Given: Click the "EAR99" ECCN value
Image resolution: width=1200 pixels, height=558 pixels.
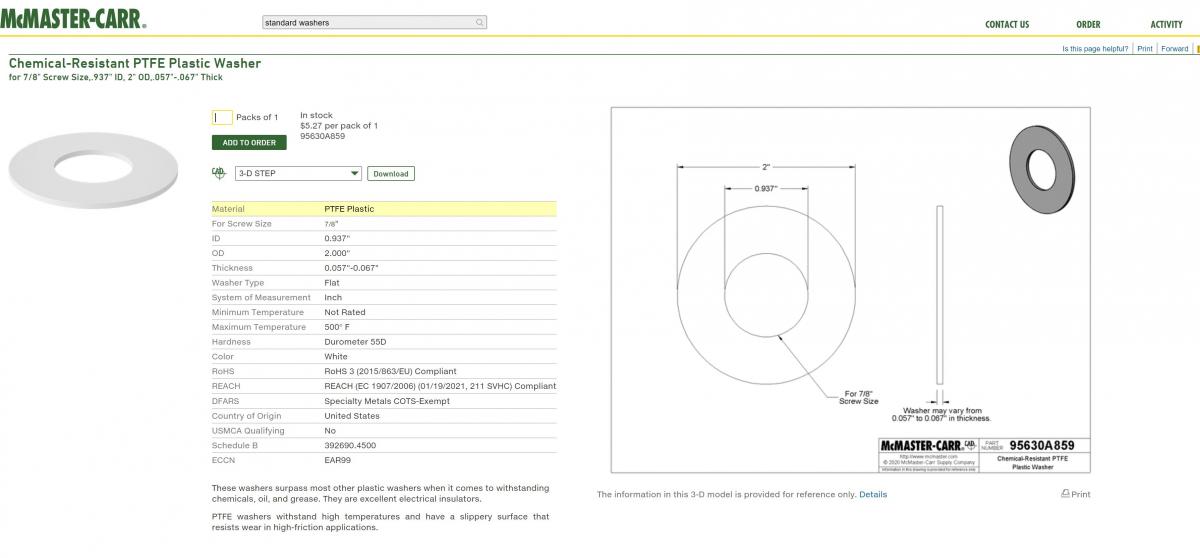Looking at the screenshot, I should (338, 460).
